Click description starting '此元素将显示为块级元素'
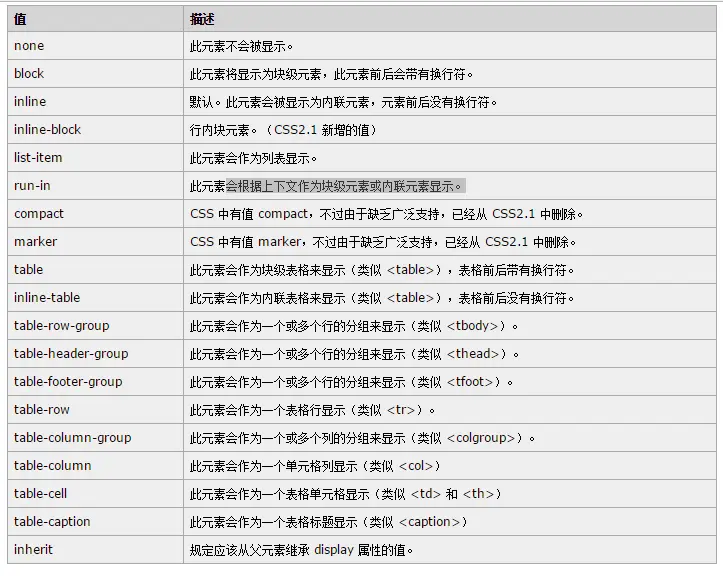The width and height of the screenshot is (723, 576). 331,74
